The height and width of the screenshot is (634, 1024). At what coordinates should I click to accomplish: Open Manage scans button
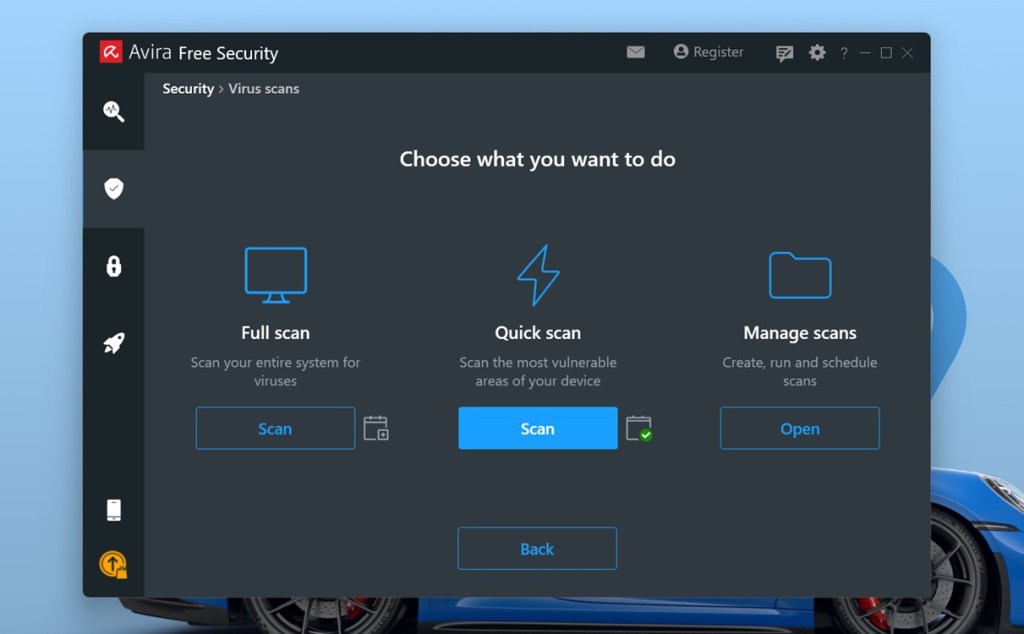pyautogui.click(x=800, y=428)
